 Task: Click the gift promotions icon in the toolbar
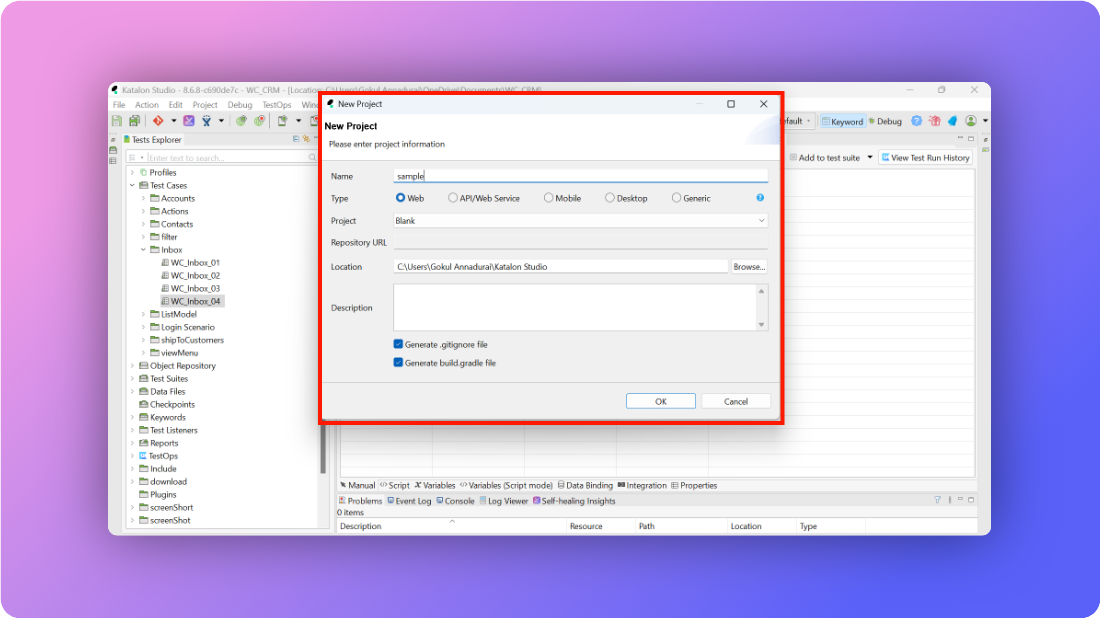click(935, 121)
